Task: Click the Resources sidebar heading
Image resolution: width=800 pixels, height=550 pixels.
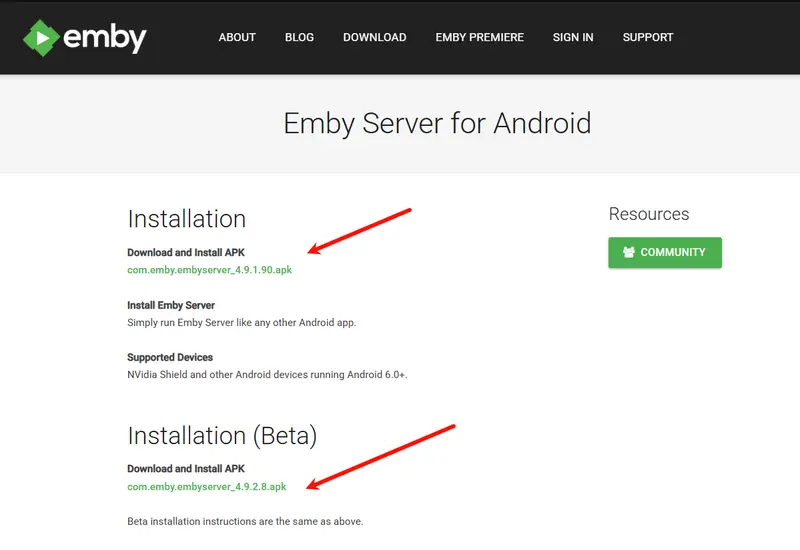Action: (x=648, y=214)
